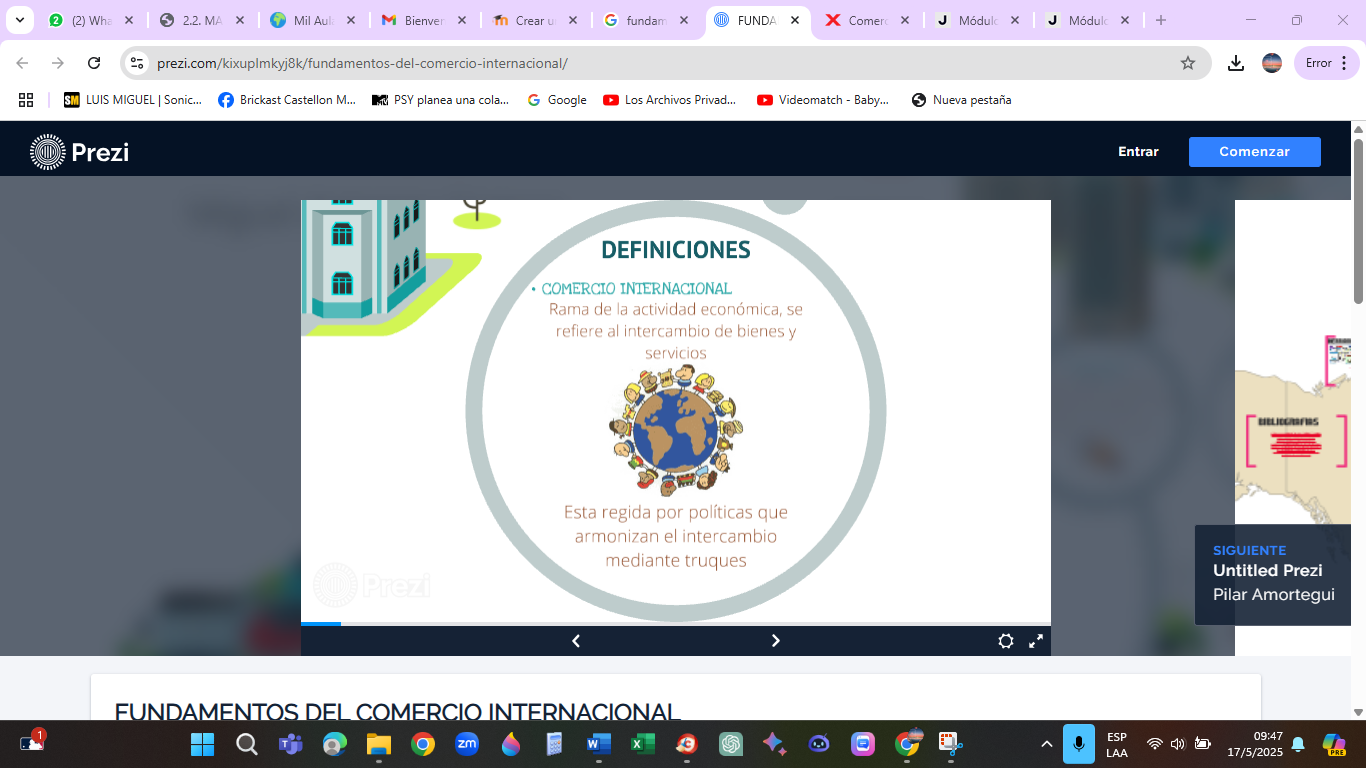The width and height of the screenshot is (1366, 768).
Task: Open ChatGPT from the taskbar
Action: (731, 744)
